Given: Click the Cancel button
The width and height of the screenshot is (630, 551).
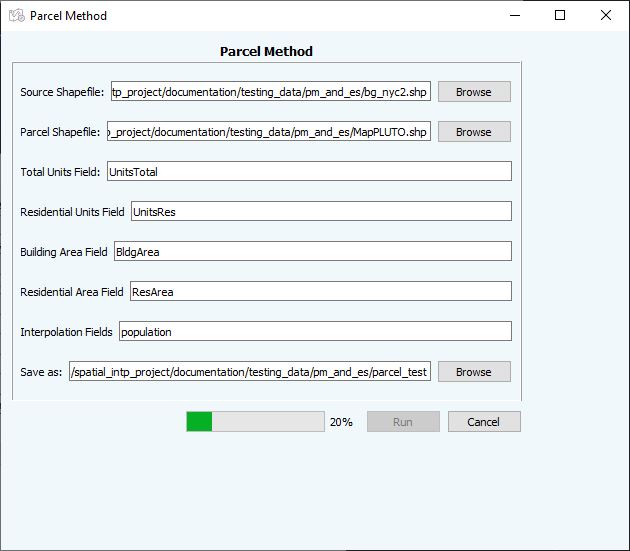Looking at the screenshot, I should point(484,422).
